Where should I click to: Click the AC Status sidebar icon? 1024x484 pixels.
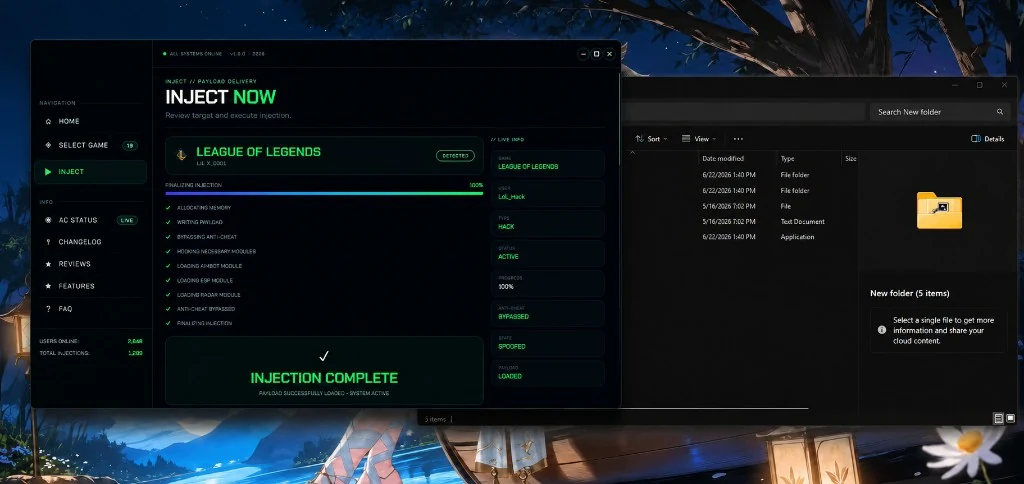(x=48, y=220)
